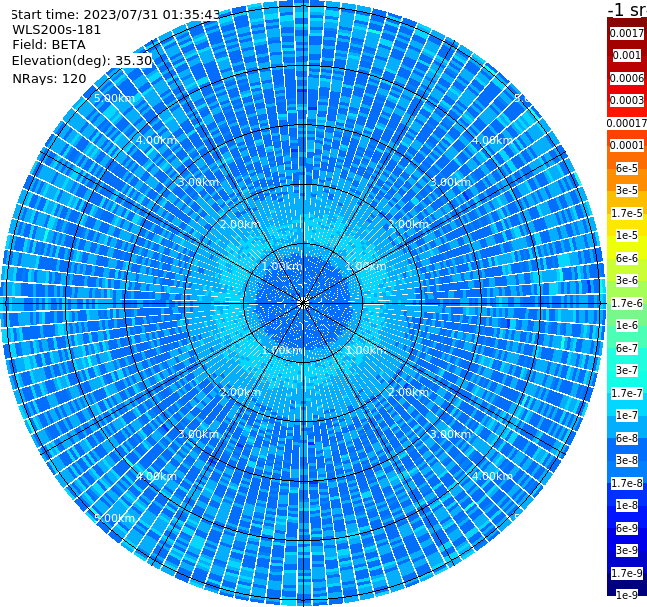
Task: Select the '1e-6' colorbar value
Action: pos(627,325)
